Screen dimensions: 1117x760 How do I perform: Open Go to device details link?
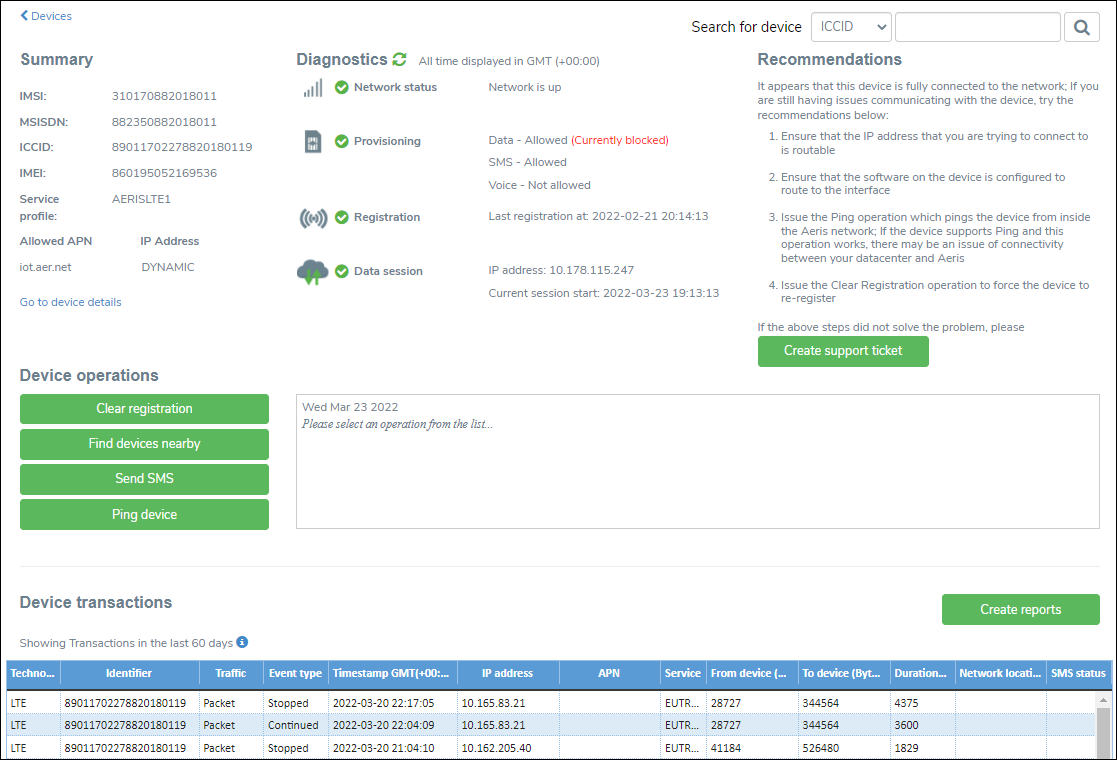pyautogui.click(x=71, y=302)
